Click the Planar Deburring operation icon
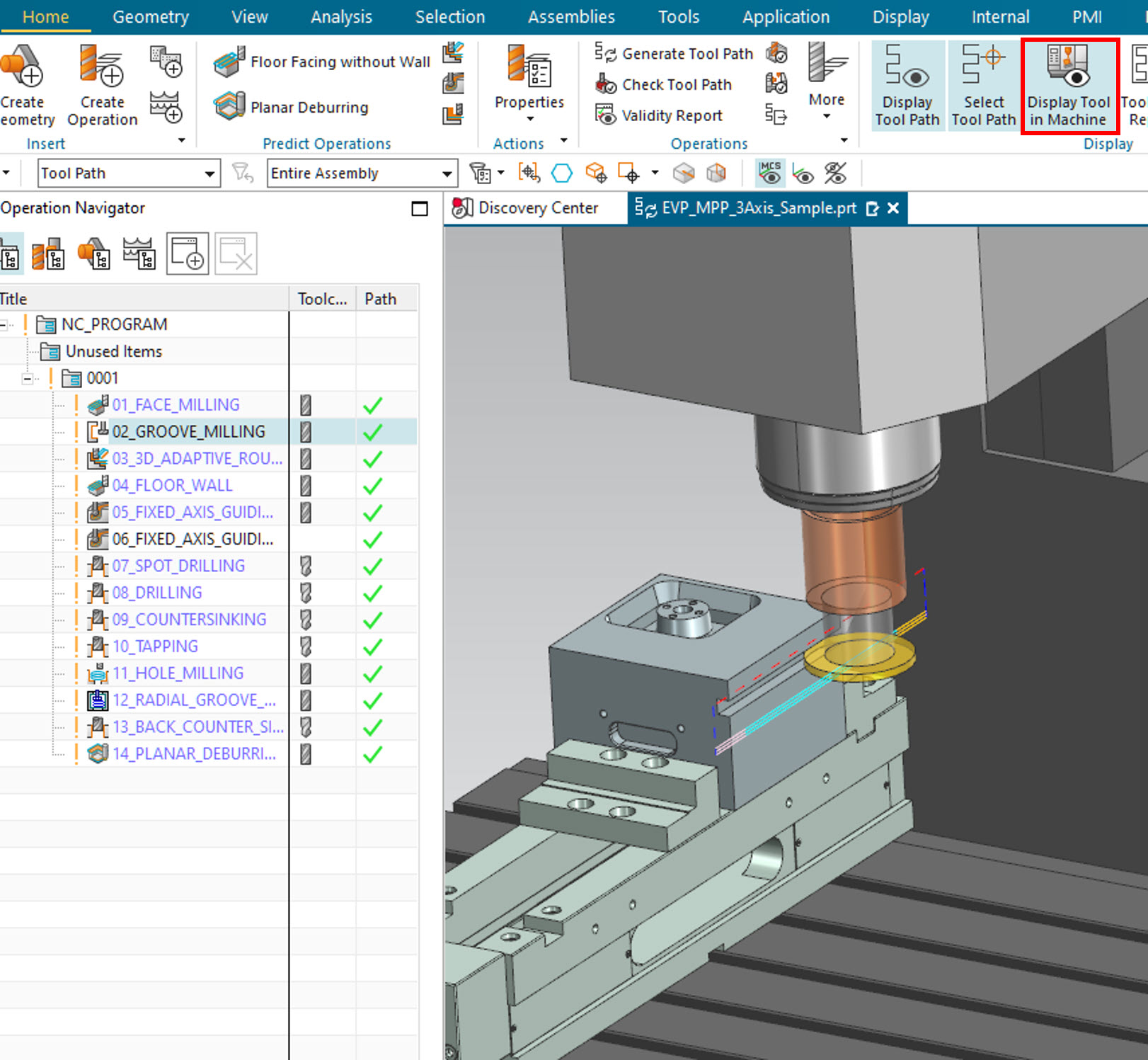 [x=229, y=107]
